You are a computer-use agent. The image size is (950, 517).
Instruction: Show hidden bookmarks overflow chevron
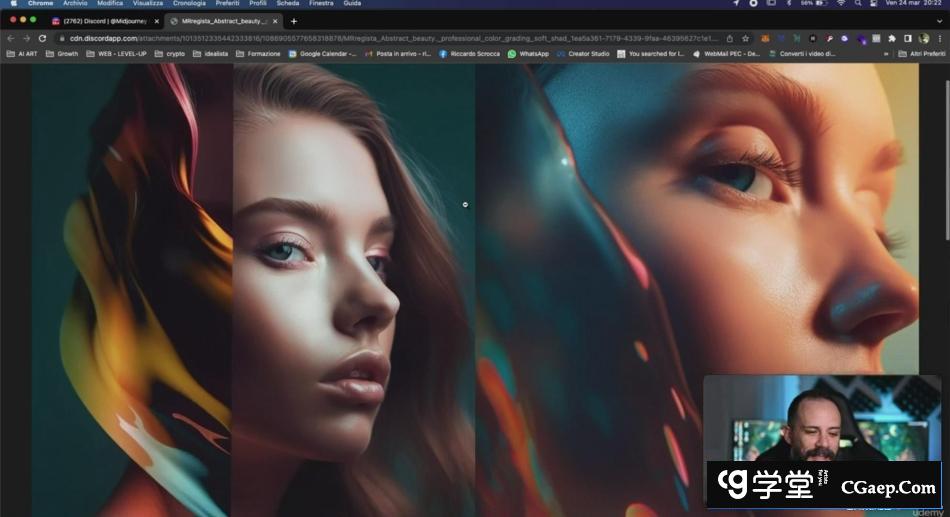click(x=886, y=54)
